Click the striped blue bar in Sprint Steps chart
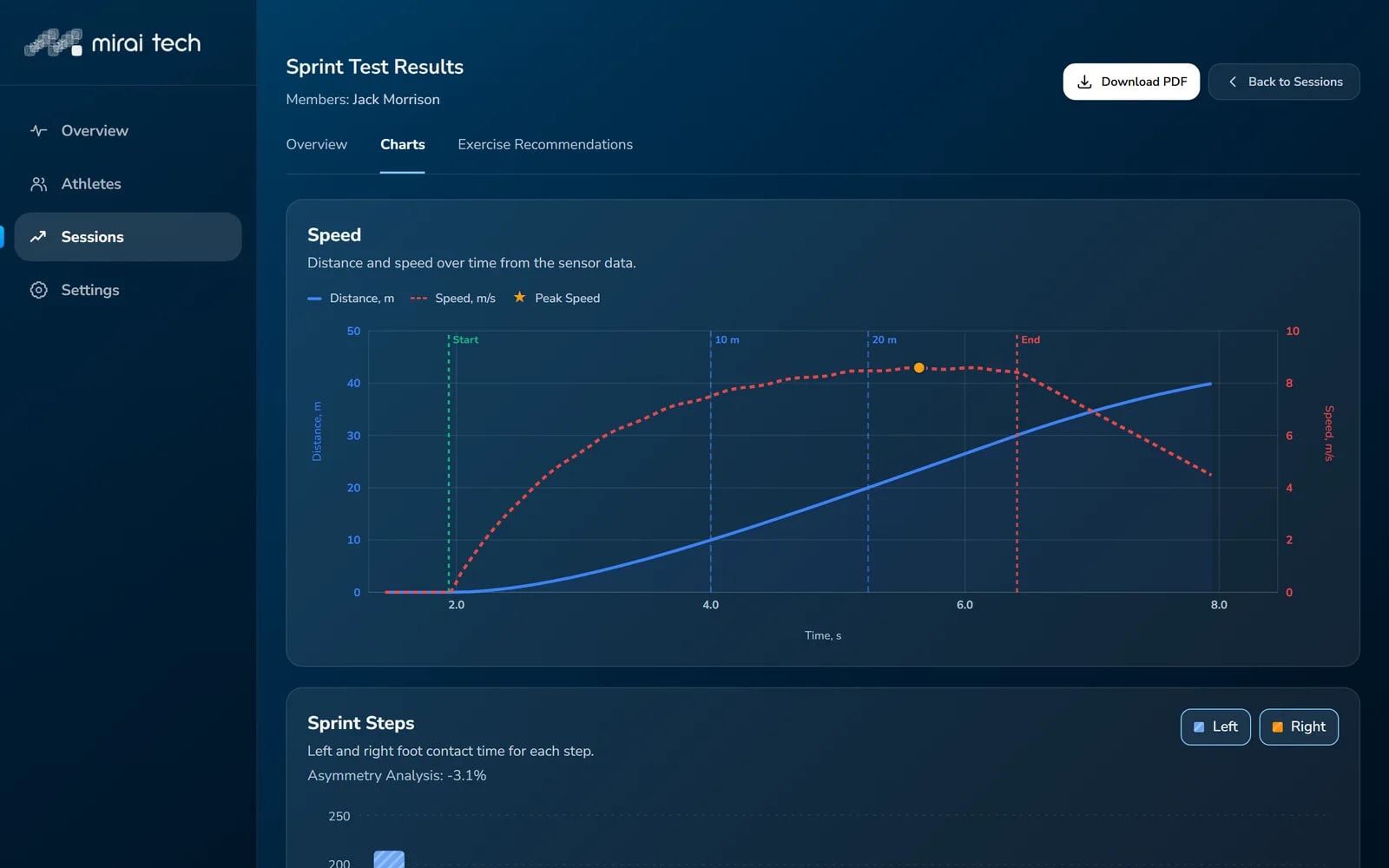Screen dimensions: 1389x868 click(389, 859)
